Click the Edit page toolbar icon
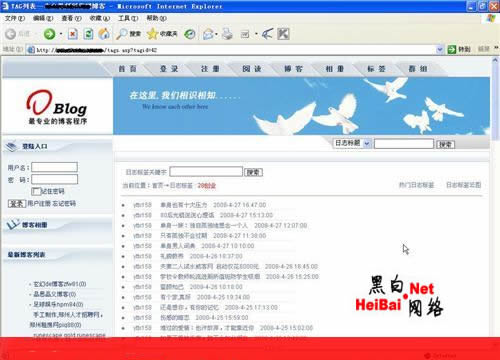The width and height of the screenshot is (500, 360). 245,34
